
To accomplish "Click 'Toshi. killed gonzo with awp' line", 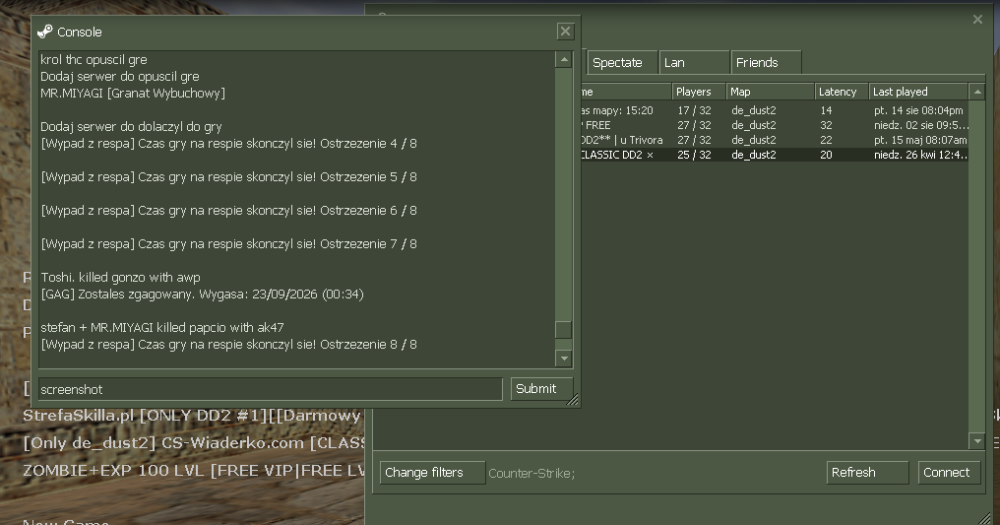I will [x=121, y=277].
